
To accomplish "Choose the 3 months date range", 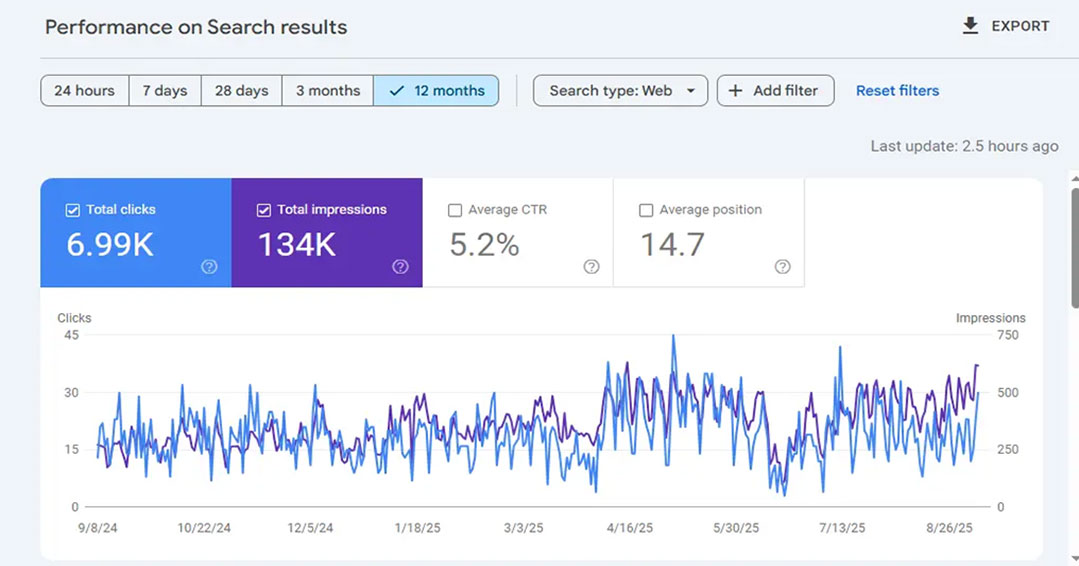I will coord(328,91).
